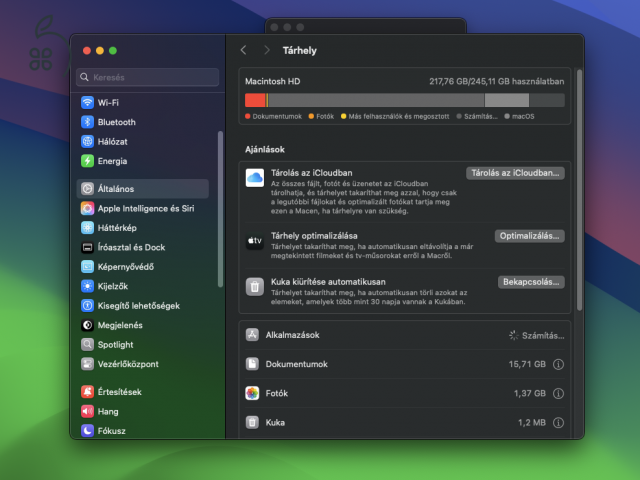The width and height of the screenshot is (640, 480).
Task: Enable automatic trash emptying via Bekapcsolás
Action: click(x=531, y=282)
